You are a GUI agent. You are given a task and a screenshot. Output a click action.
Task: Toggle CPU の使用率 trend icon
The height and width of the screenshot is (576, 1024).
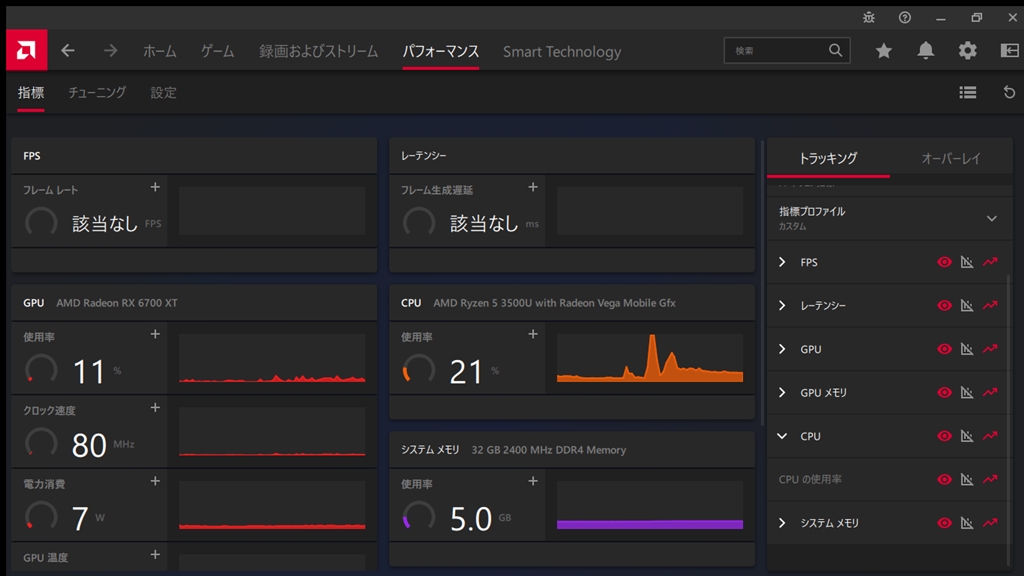(x=990, y=479)
